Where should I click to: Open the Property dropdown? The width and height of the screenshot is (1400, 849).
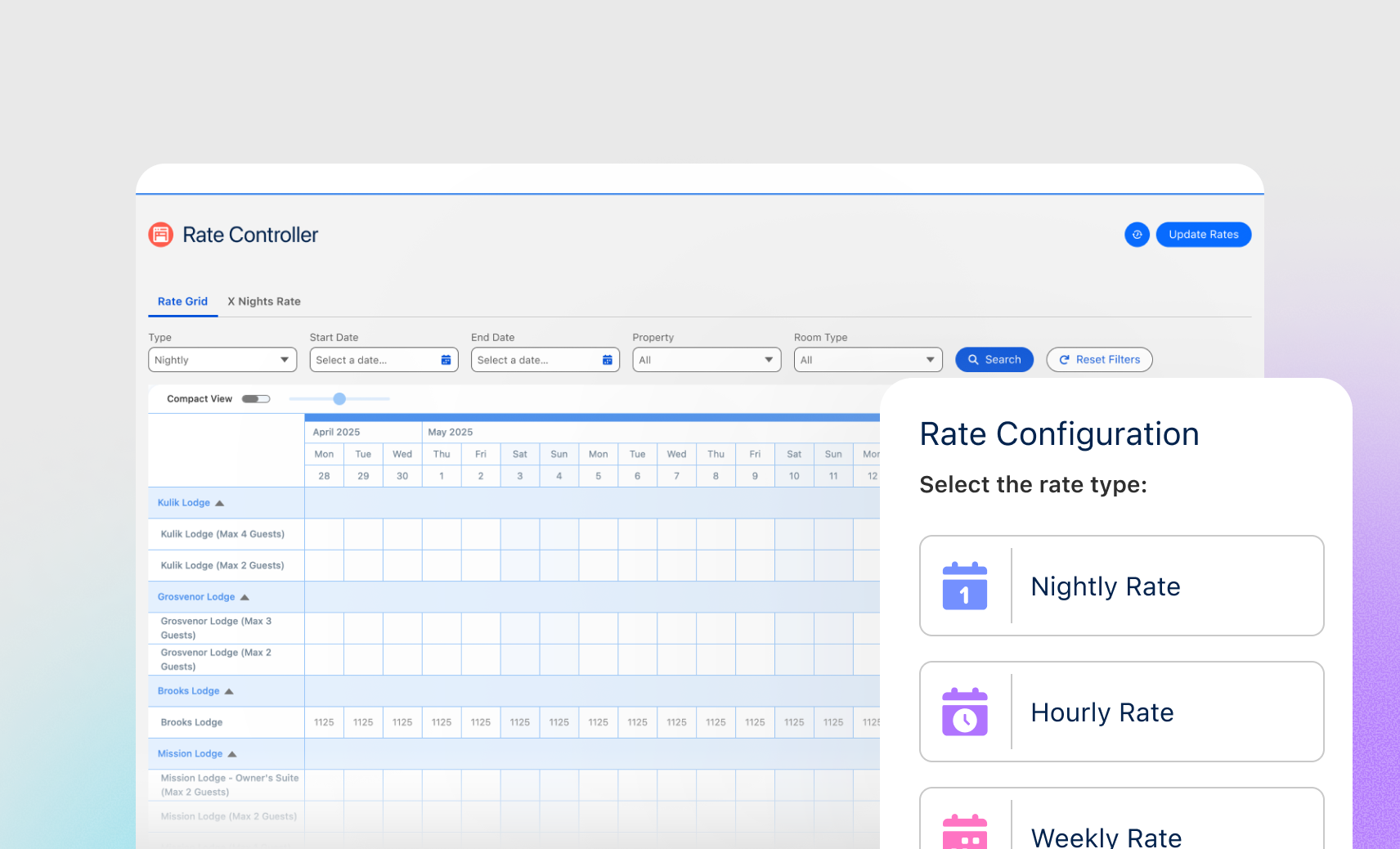pos(706,360)
